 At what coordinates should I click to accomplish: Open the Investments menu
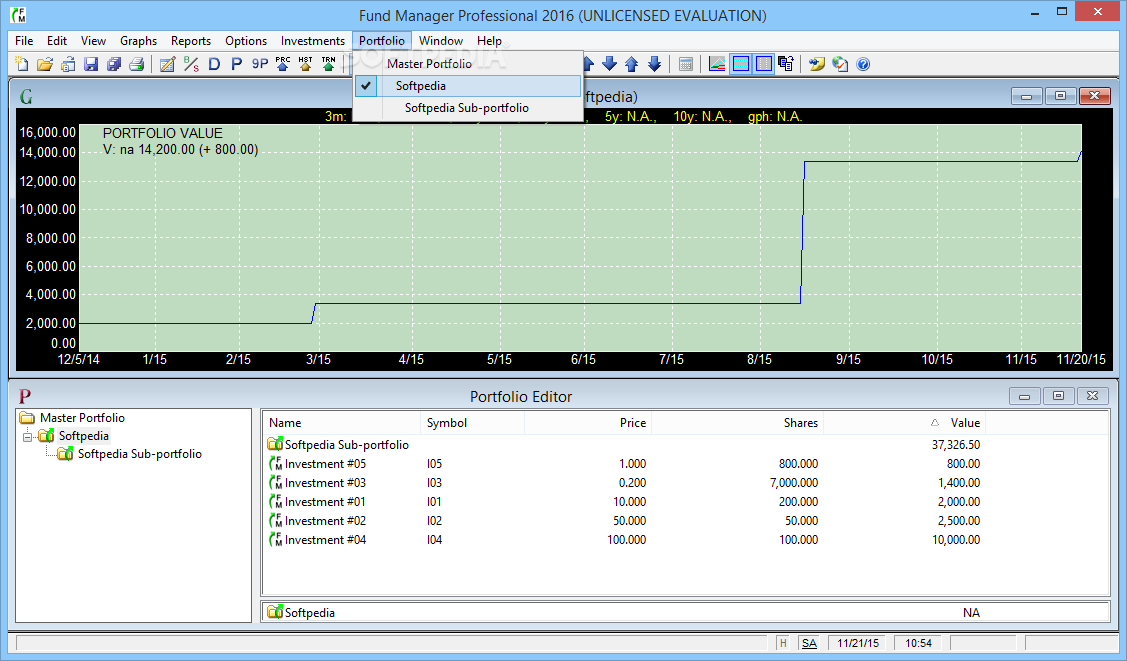click(313, 41)
